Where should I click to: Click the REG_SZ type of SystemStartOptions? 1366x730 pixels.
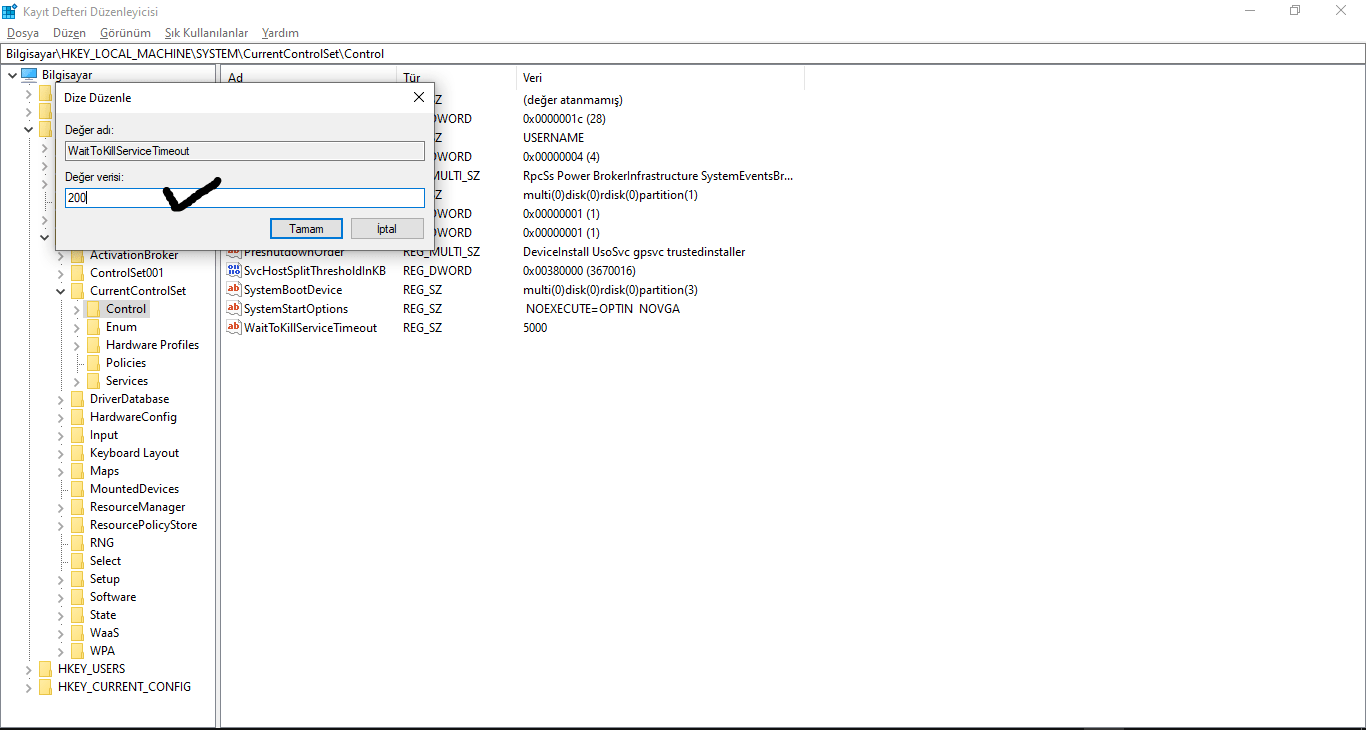pos(422,309)
